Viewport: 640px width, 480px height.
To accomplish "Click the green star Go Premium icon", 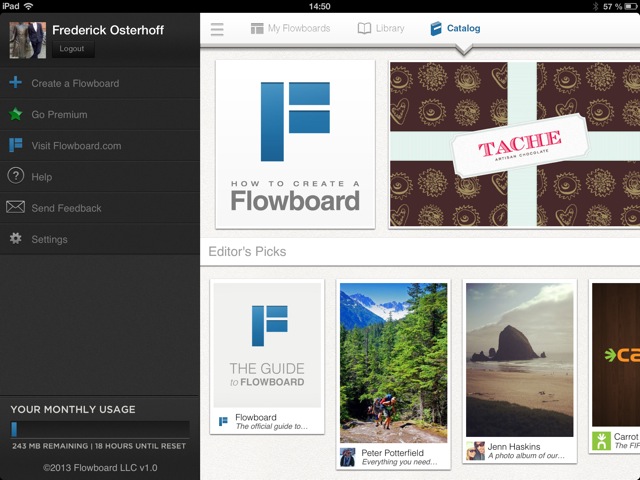I will [16, 114].
